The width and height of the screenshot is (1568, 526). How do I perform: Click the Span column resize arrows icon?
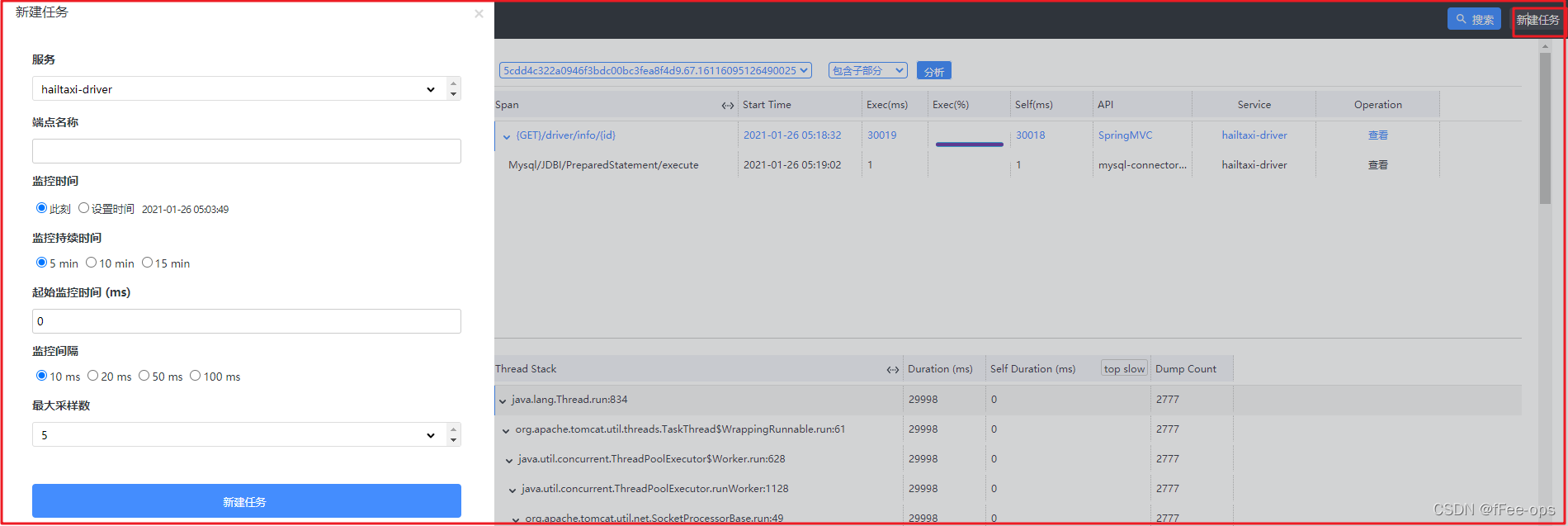tap(727, 105)
